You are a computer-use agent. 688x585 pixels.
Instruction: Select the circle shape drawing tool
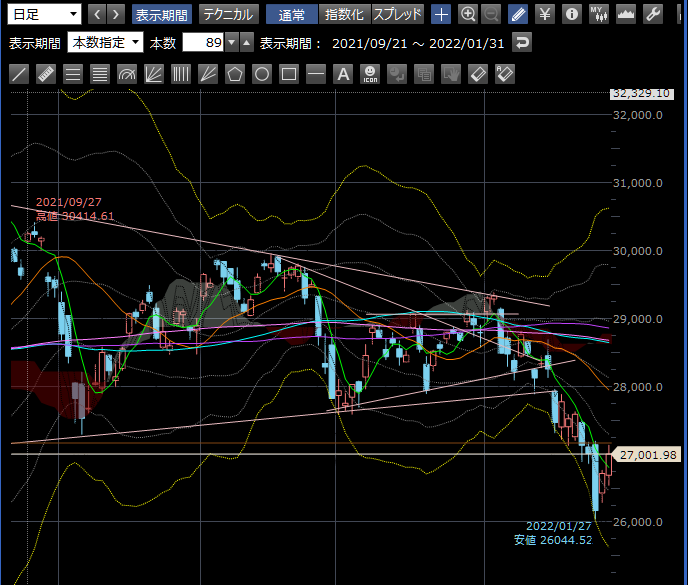(x=262, y=74)
